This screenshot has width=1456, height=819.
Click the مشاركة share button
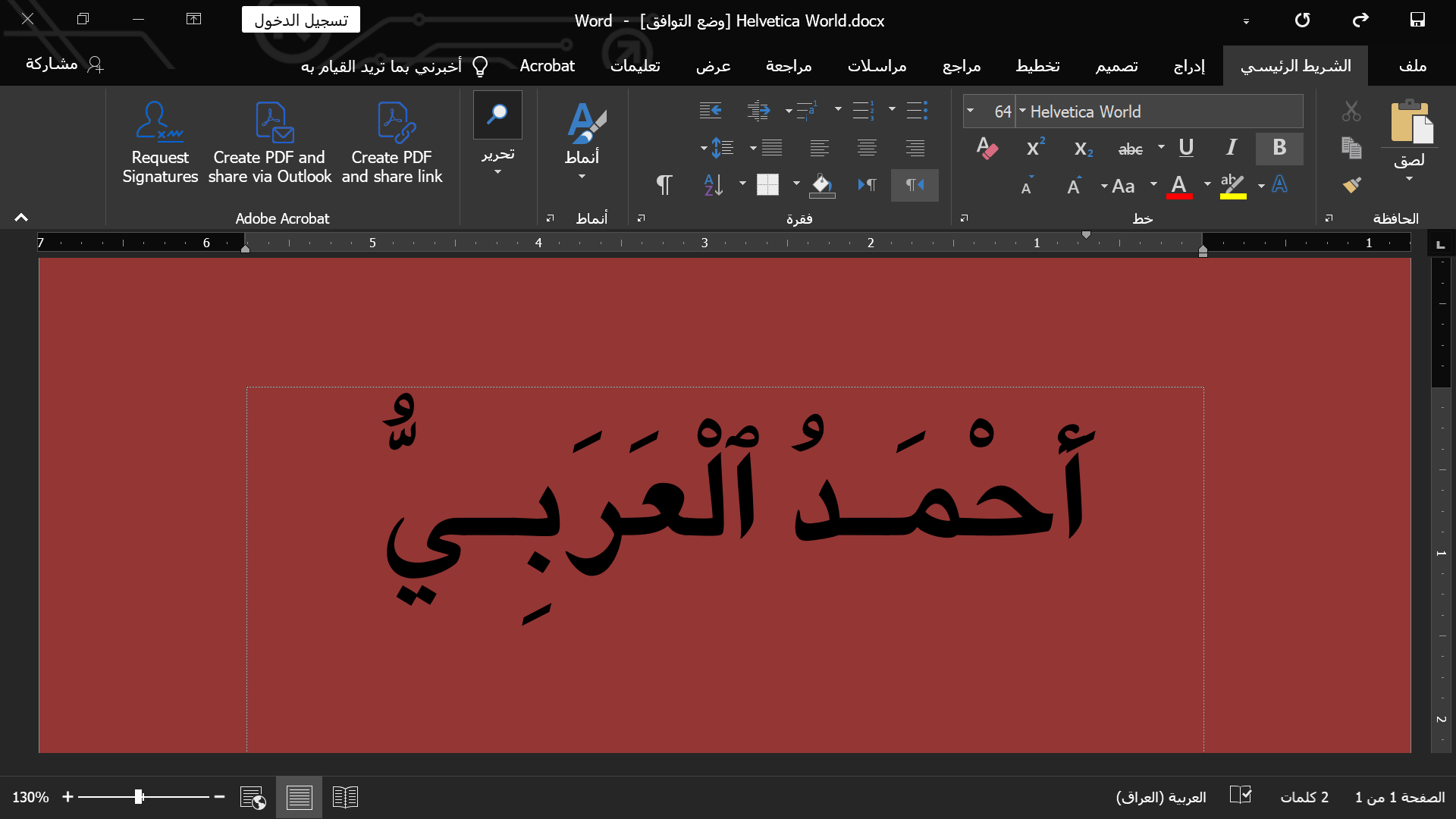click(64, 64)
